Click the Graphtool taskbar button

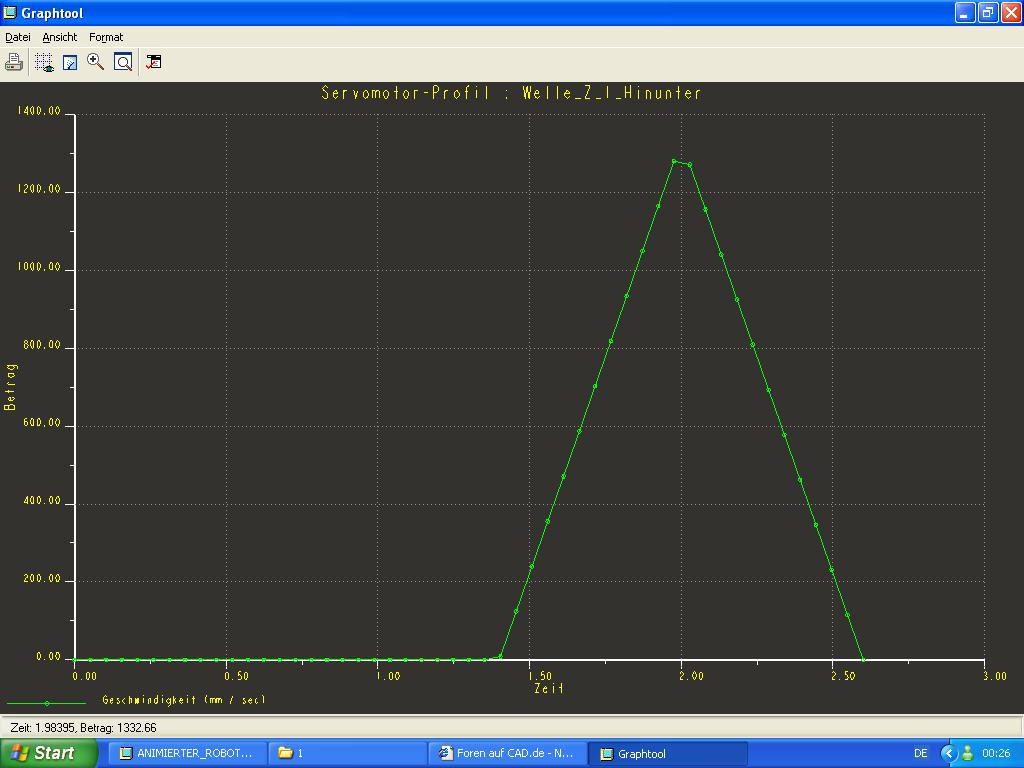(x=668, y=754)
